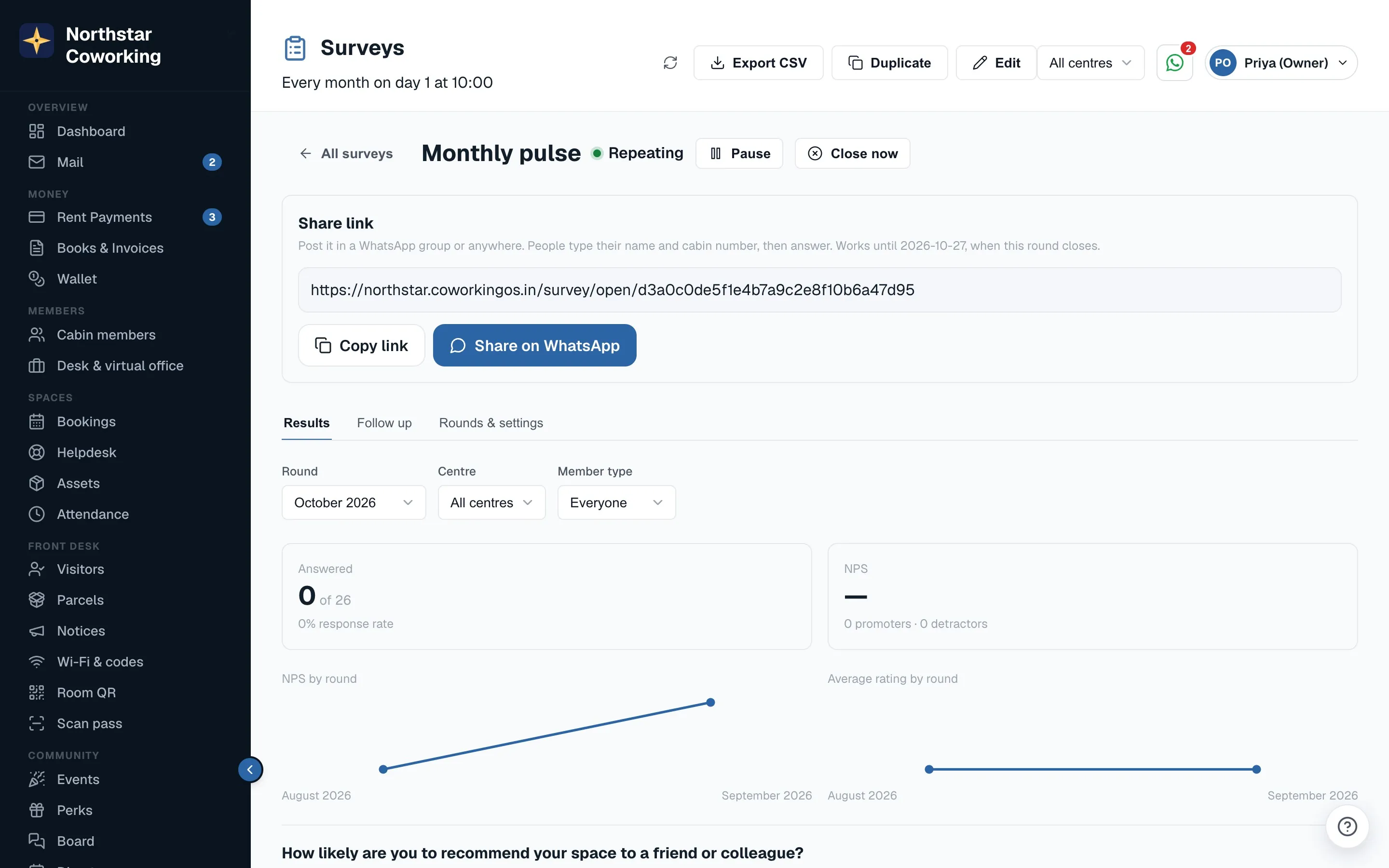Collapse the sidebar with the arrow button

[x=250, y=769]
